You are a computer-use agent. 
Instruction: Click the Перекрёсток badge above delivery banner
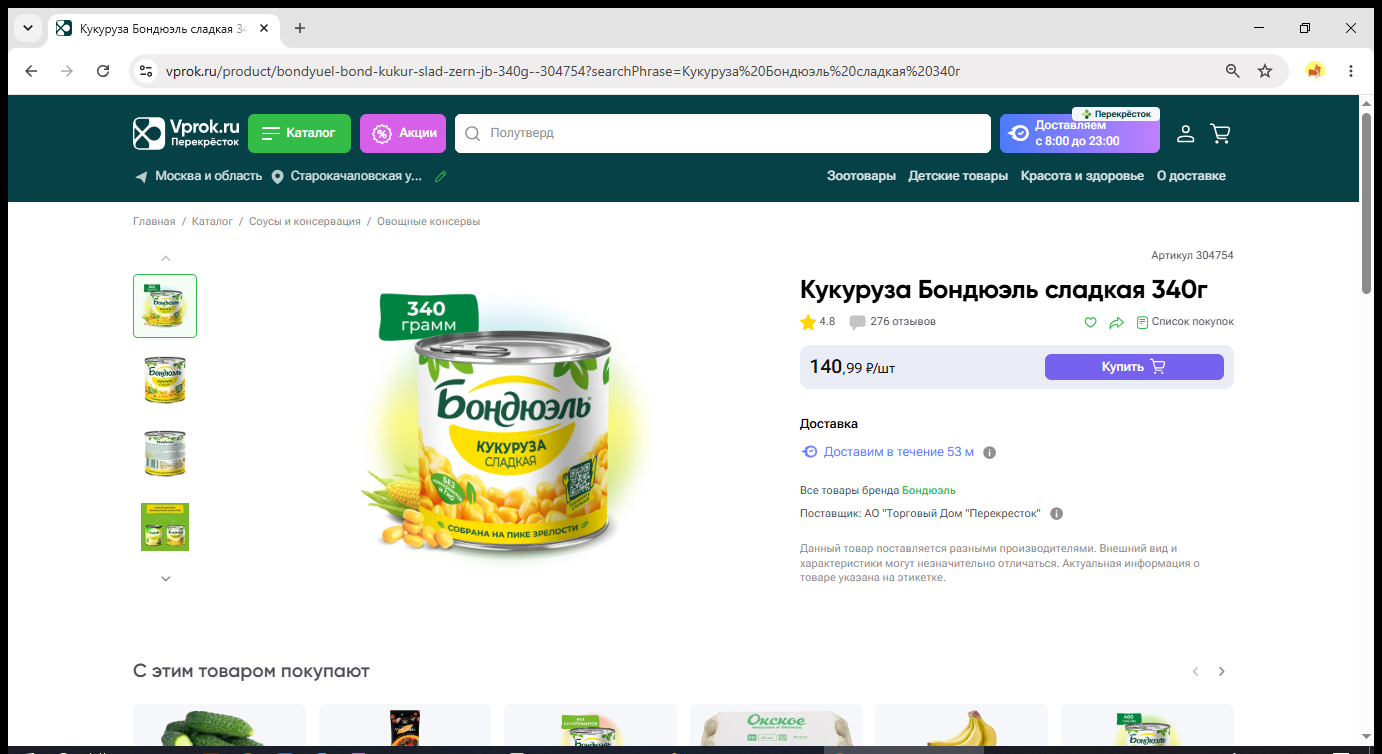click(1117, 114)
